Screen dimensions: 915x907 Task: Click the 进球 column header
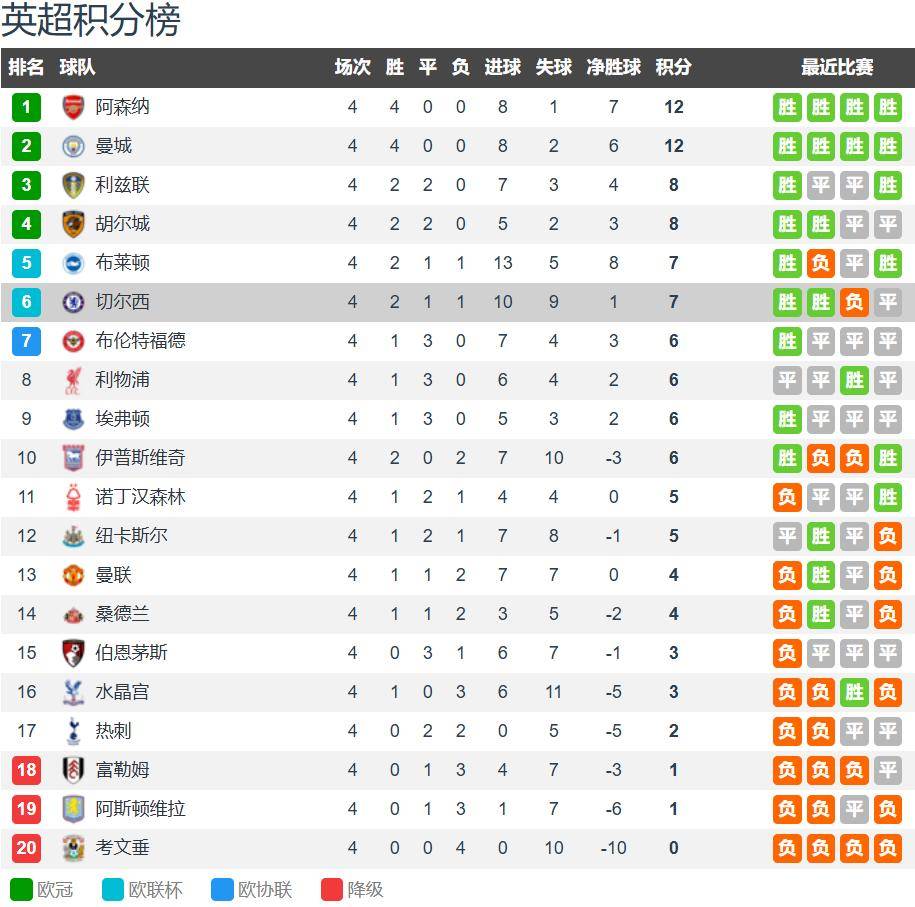[x=502, y=67]
